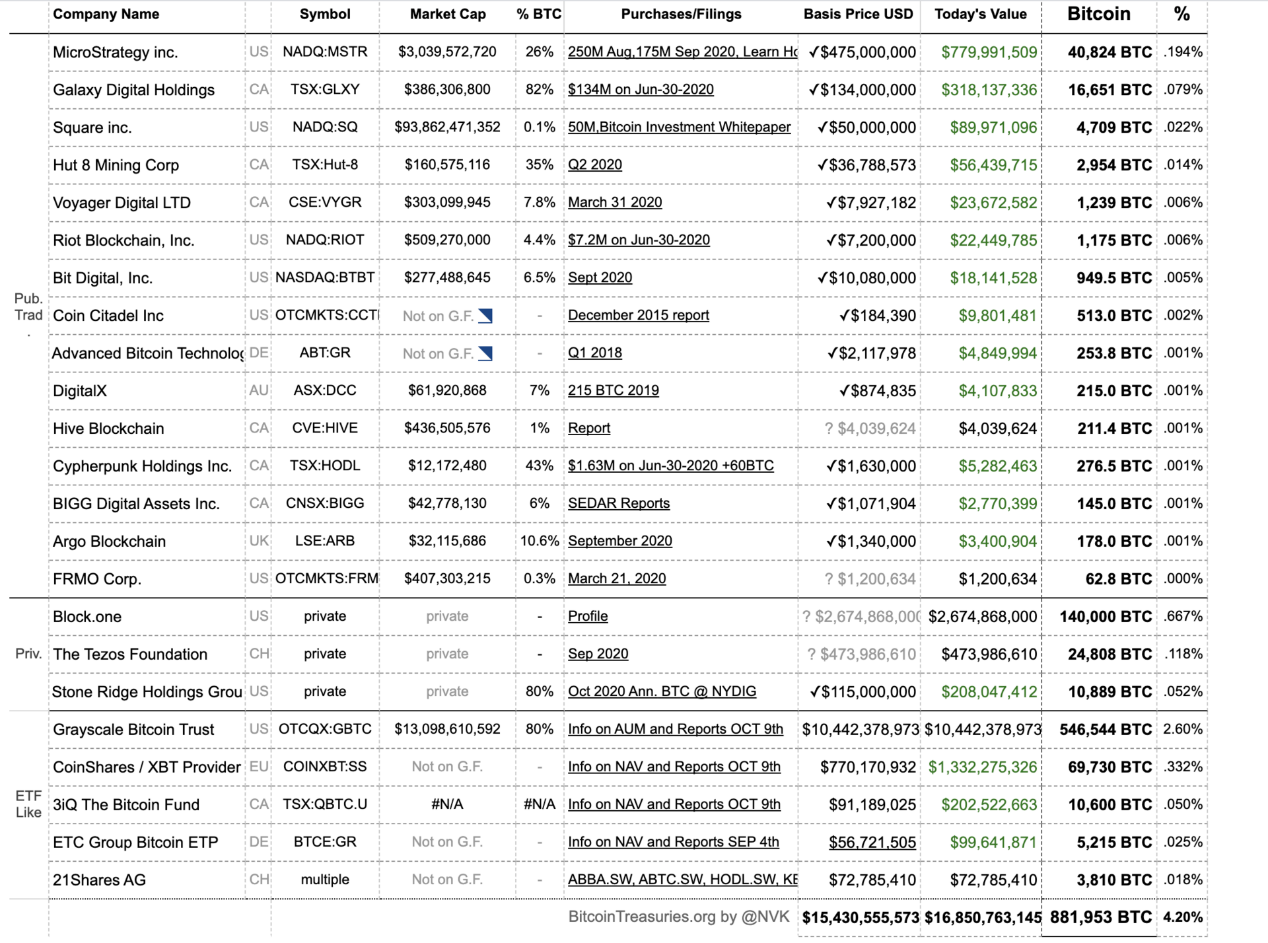Viewport: 1268px width, 943px height.
Task: Select the Bitcoin column header
Action: (x=1099, y=14)
